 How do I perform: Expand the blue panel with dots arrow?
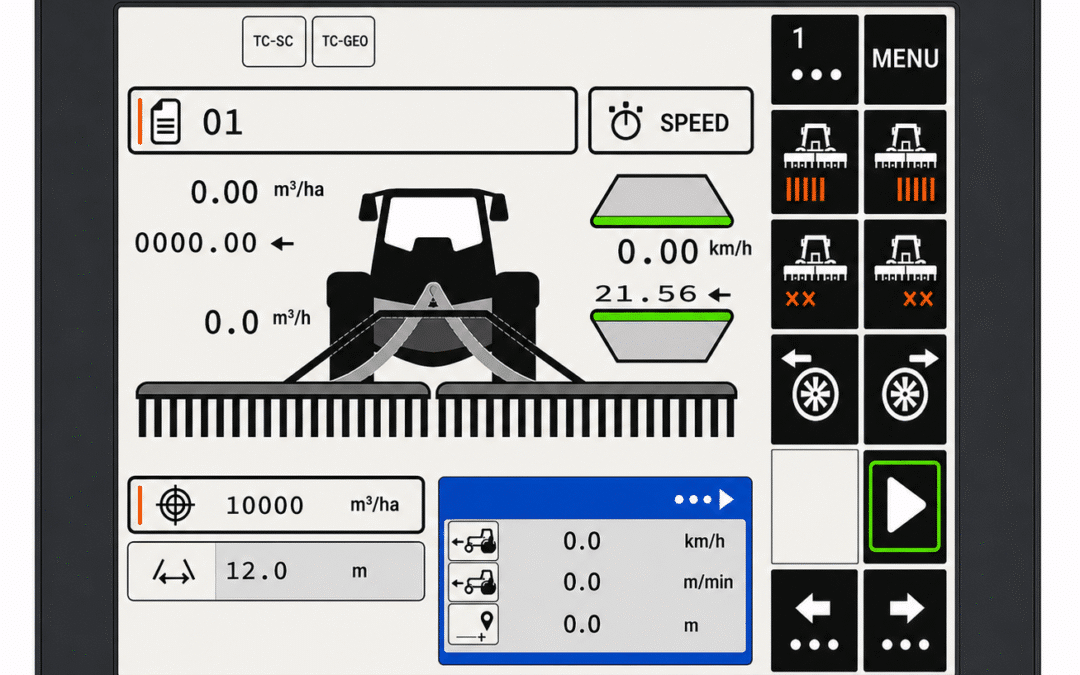(704, 499)
